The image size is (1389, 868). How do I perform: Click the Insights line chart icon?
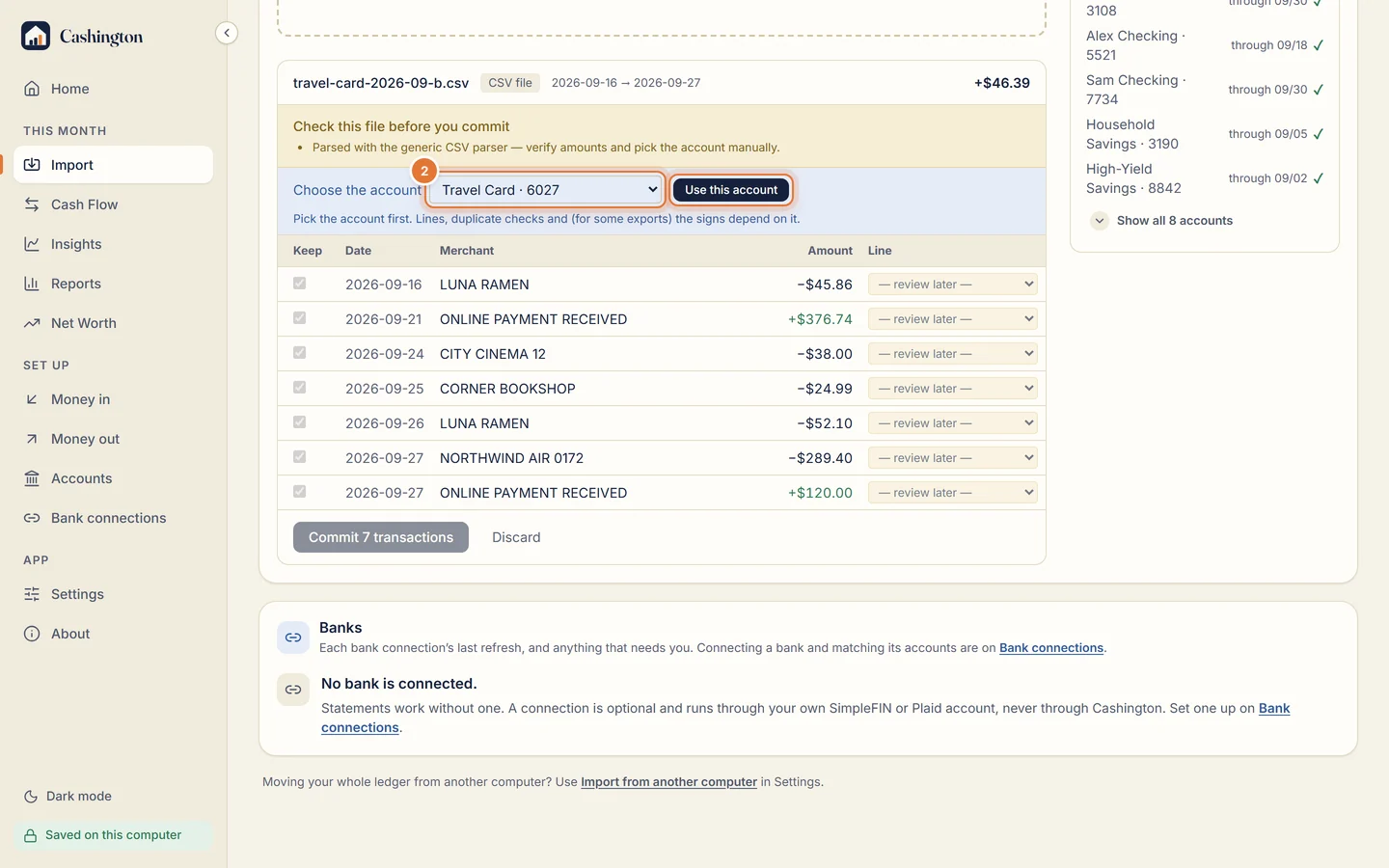pos(32,244)
